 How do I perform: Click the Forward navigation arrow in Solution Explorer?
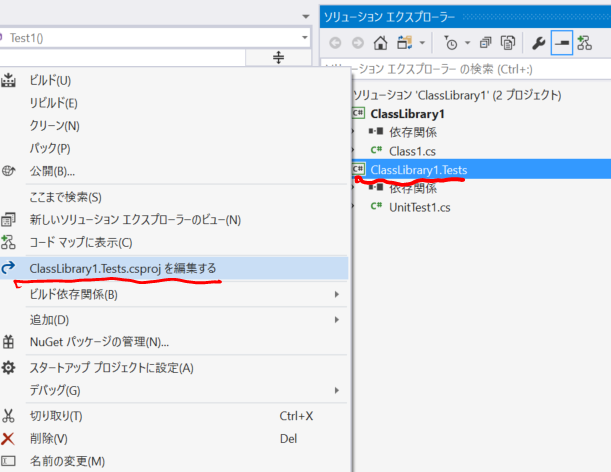click(357, 43)
